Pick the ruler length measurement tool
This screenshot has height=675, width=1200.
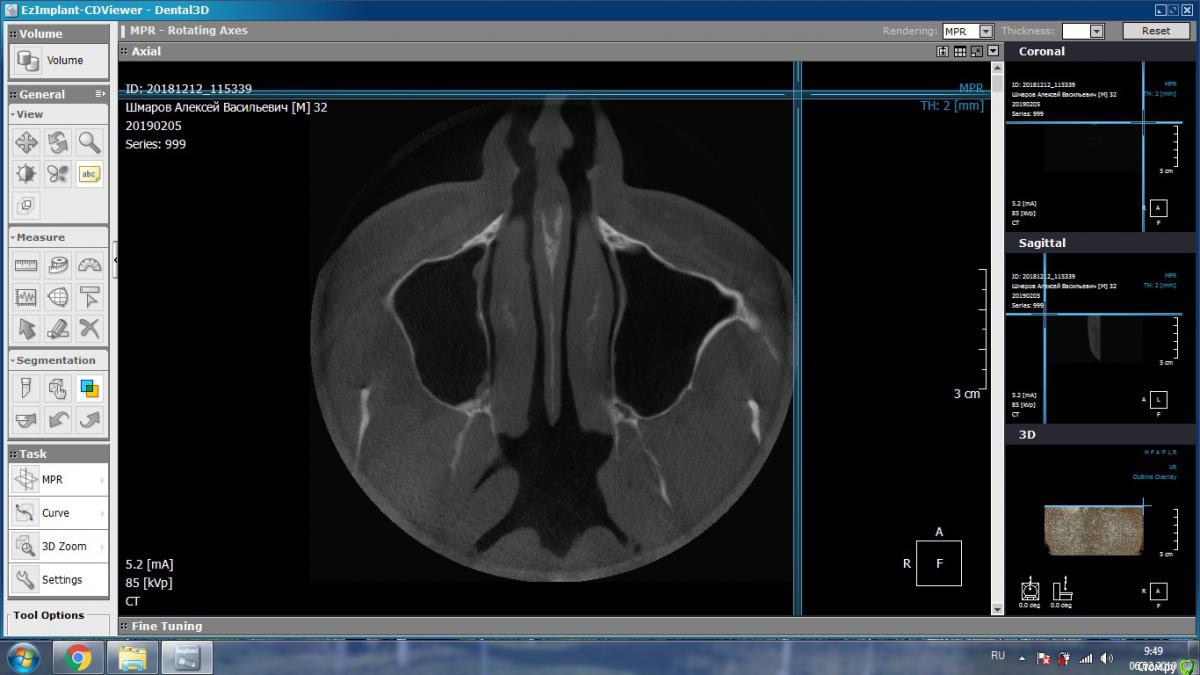click(x=26, y=265)
